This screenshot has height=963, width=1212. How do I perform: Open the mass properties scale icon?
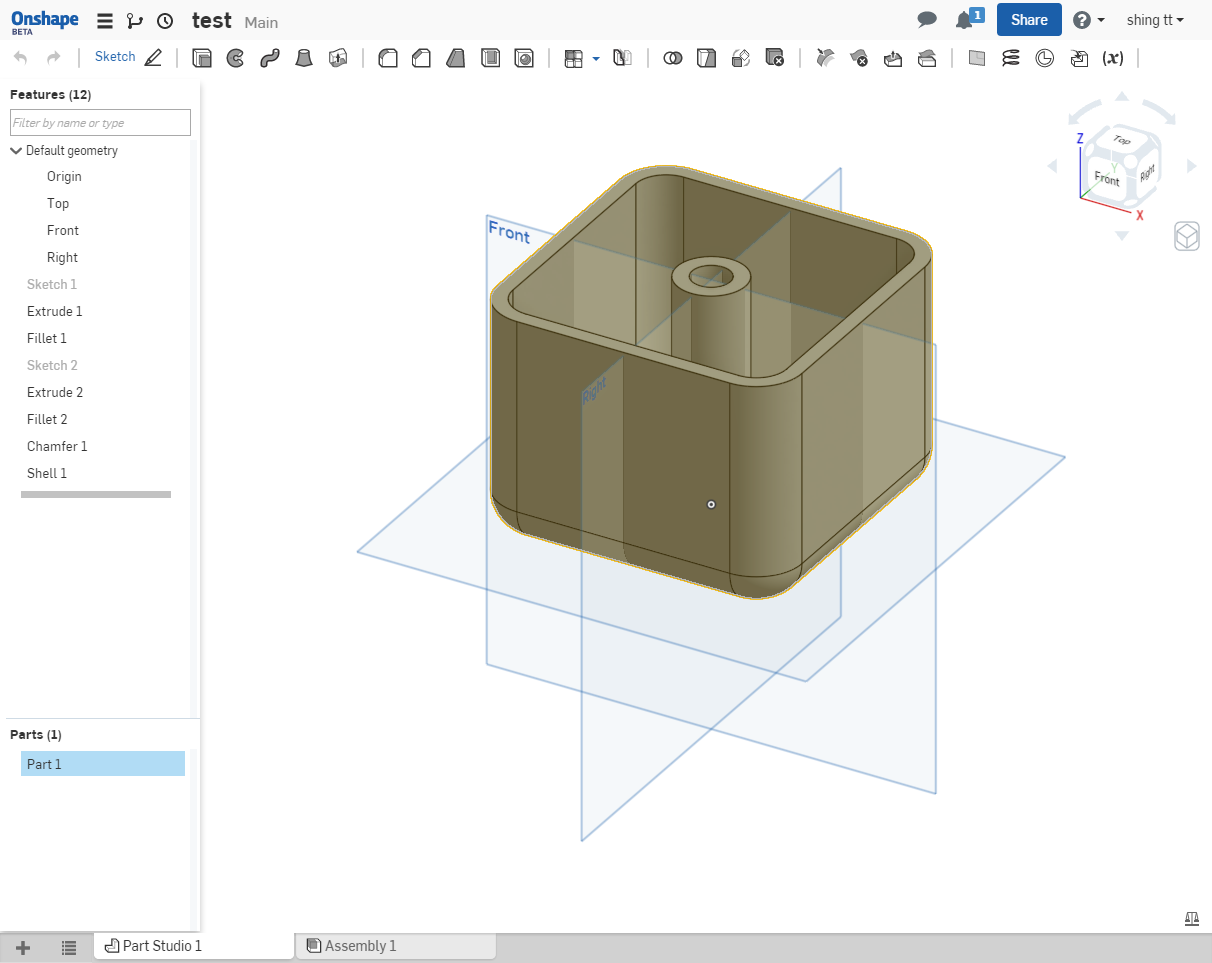point(1191,918)
